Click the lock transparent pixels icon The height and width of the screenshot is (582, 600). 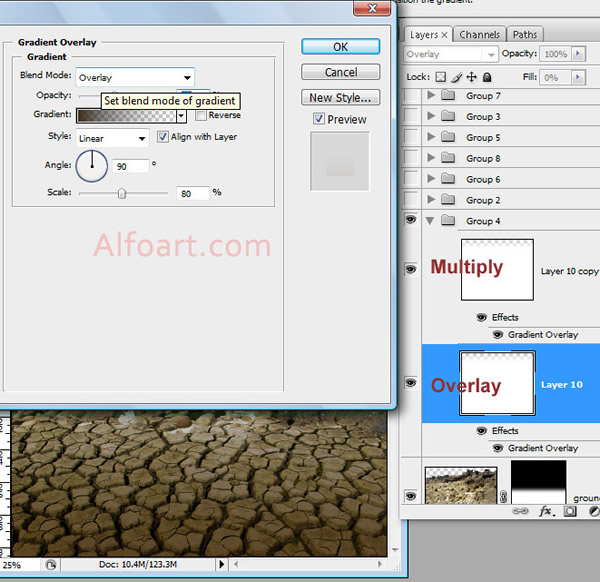pyautogui.click(x=441, y=77)
